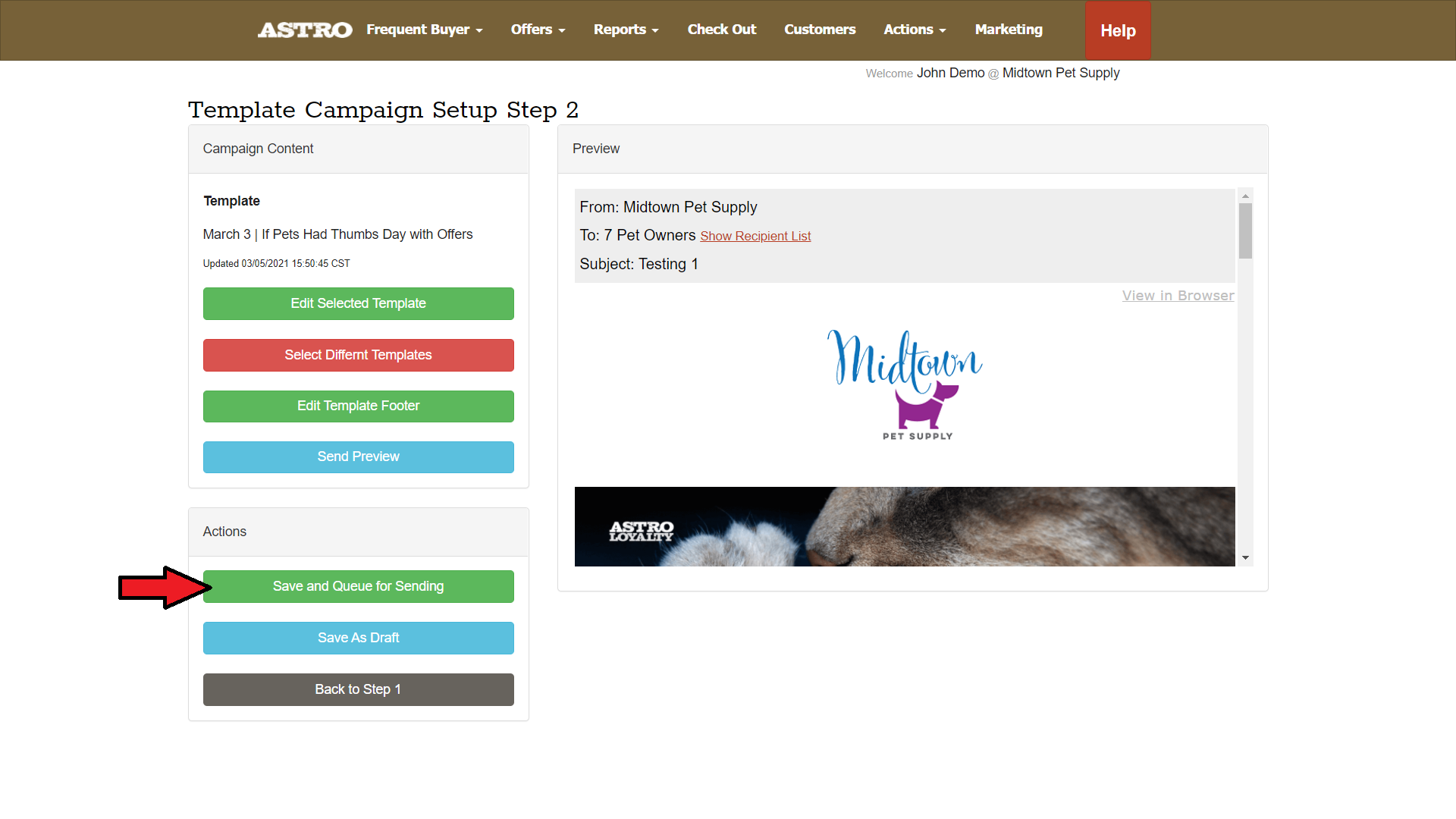Navigate to Marketing section
The width and height of the screenshot is (1456, 819).
tap(1008, 30)
